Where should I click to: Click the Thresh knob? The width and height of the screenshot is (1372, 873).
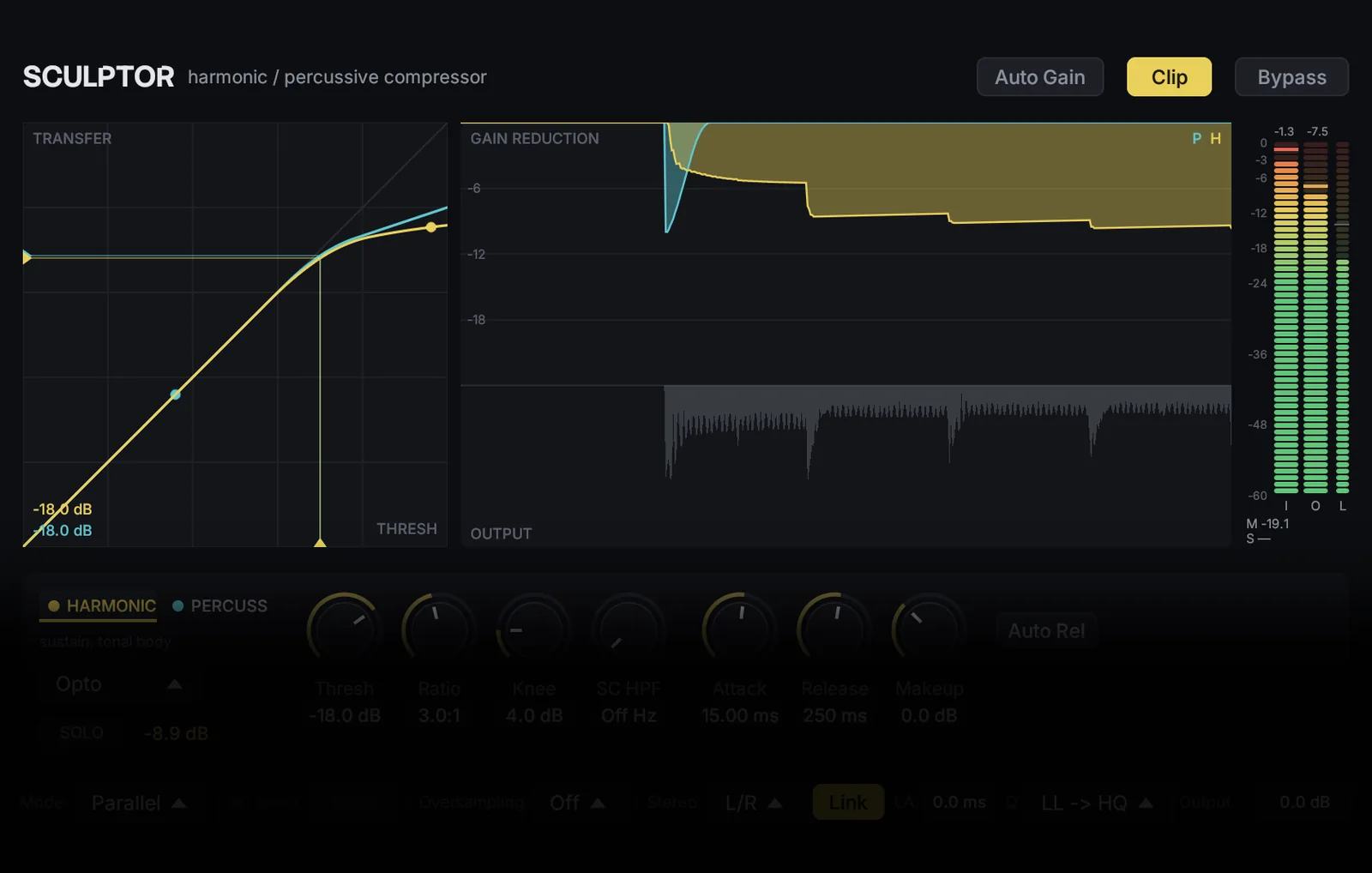pyautogui.click(x=344, y=629)
